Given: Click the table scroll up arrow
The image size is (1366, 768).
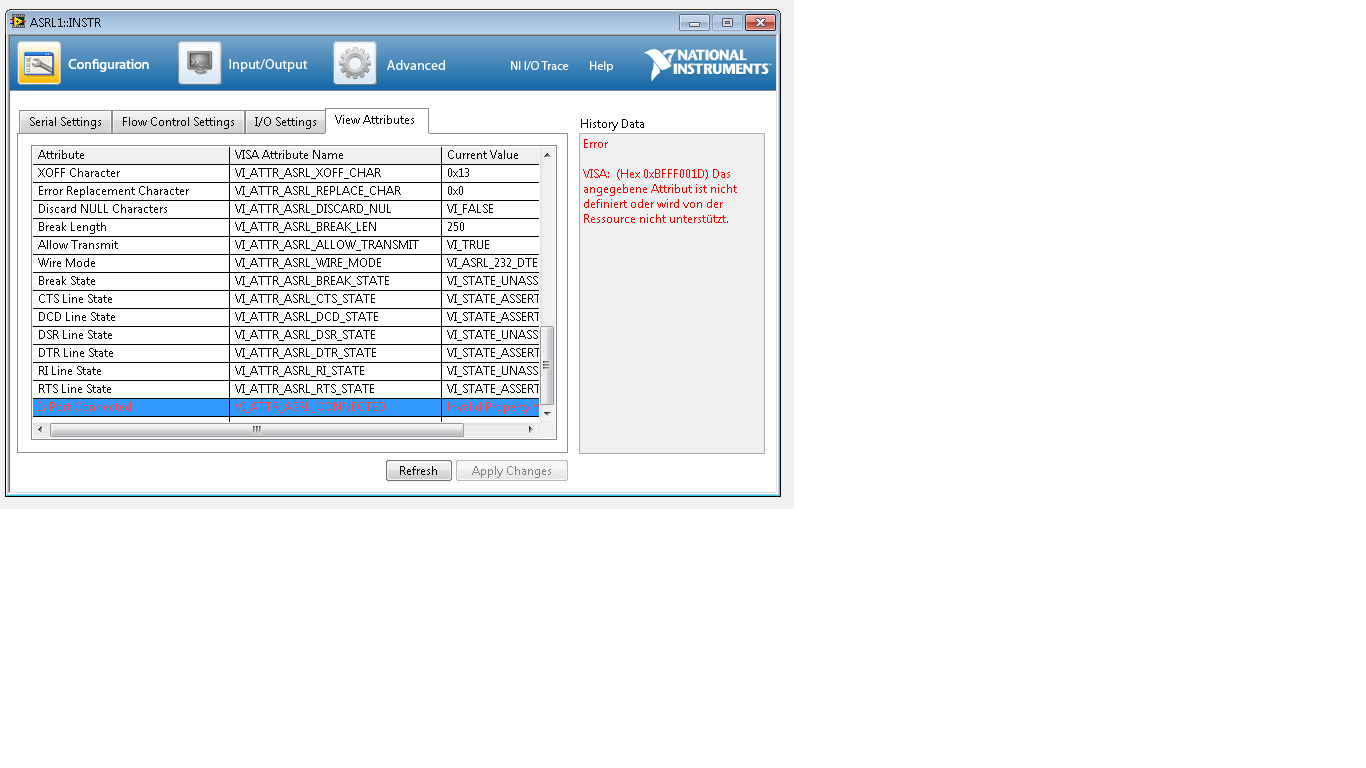Looking at the screenshot, I should click(x=547, y=155).
